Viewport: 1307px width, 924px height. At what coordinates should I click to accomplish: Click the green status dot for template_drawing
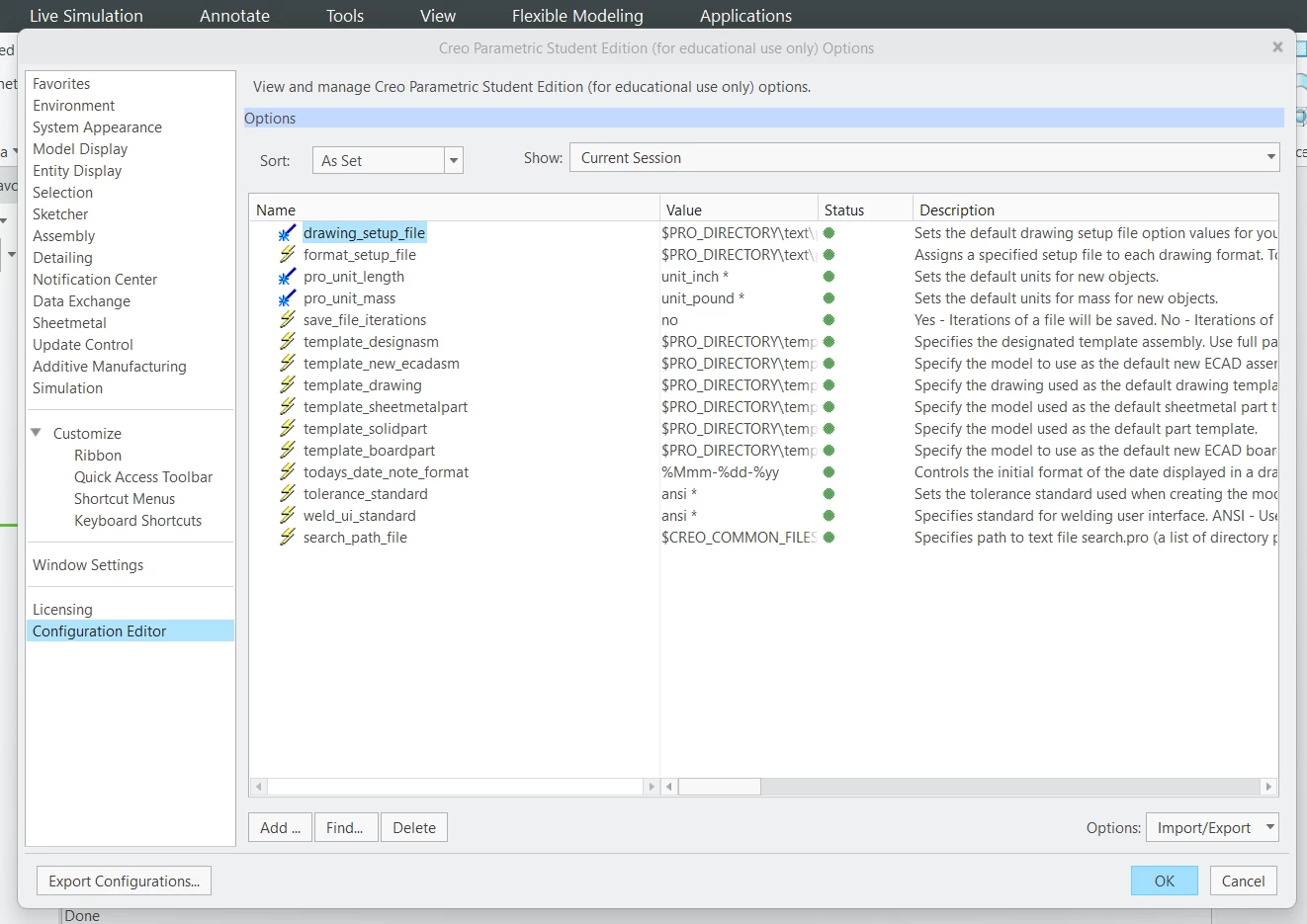coord(828,385)
